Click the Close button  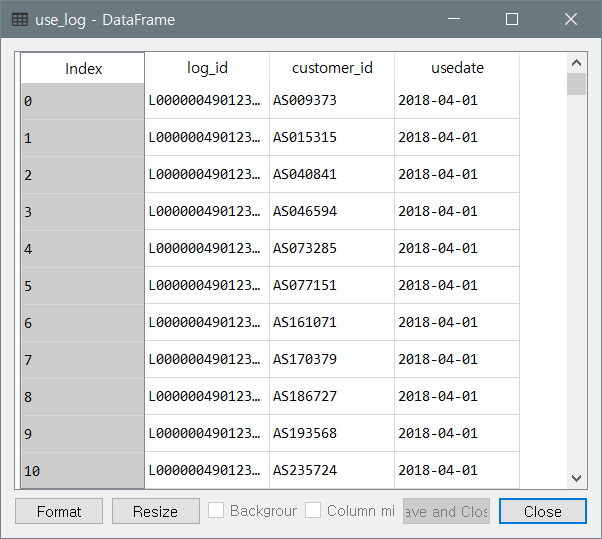coord(543,511)
